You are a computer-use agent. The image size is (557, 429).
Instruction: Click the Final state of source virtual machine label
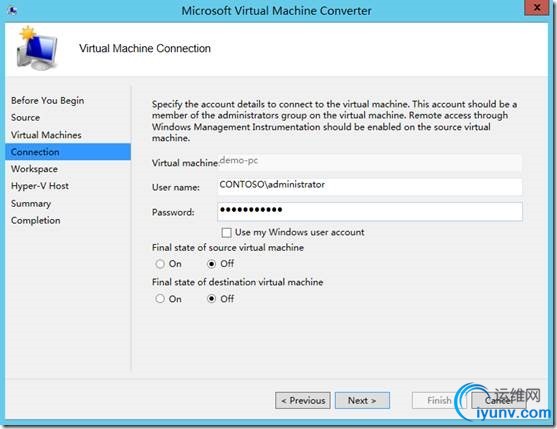(228, 248)
